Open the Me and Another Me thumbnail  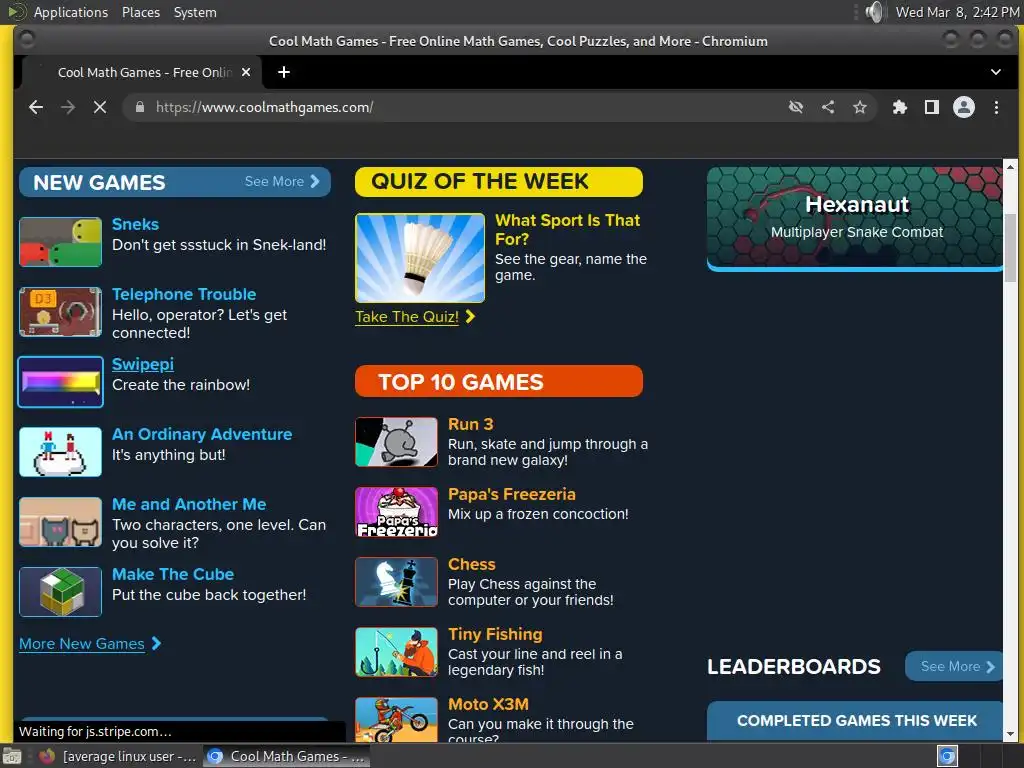(60, 522)
